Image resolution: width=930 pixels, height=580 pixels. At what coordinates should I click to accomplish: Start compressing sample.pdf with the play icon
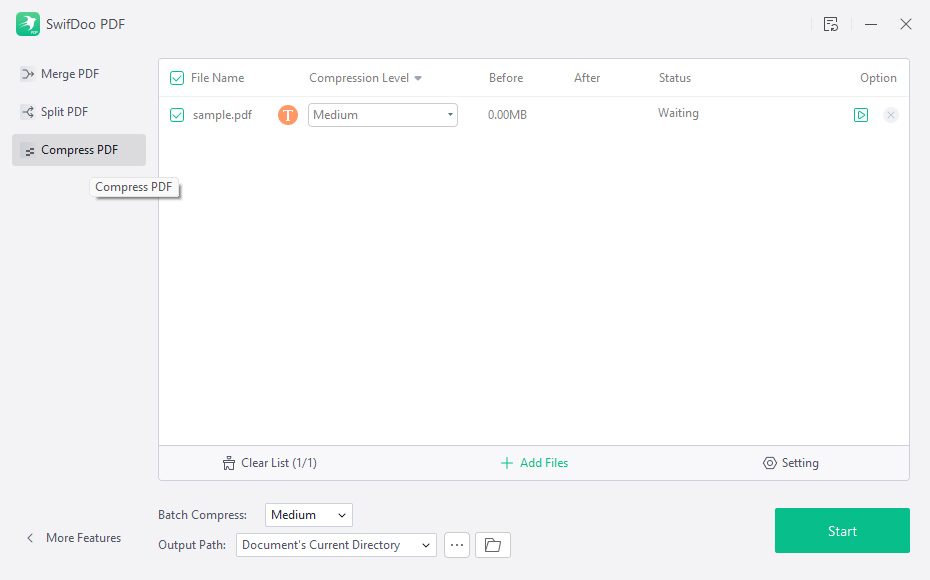861,115
